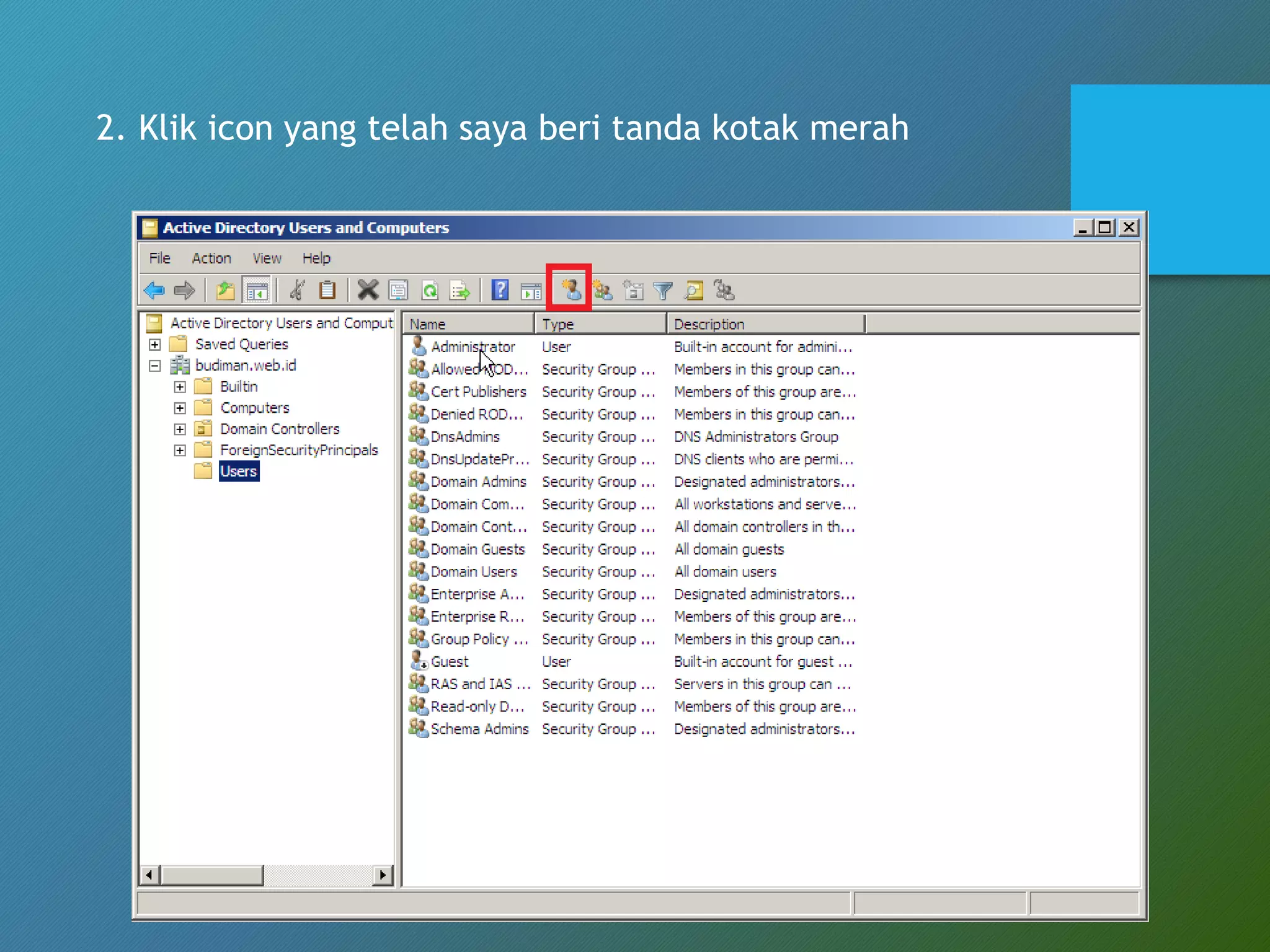Sort by the Type column header

[601, 324]
